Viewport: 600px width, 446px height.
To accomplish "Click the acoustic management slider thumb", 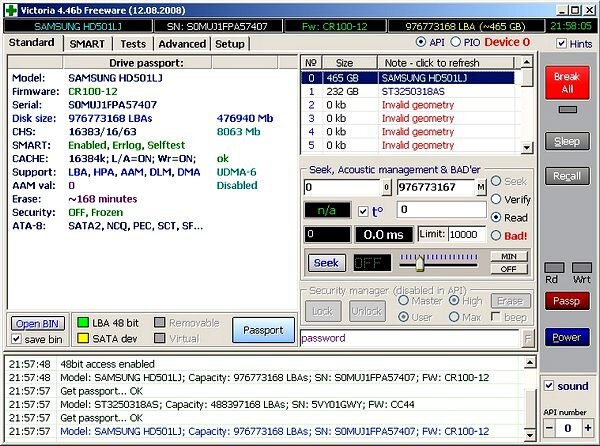I will 420,264.
